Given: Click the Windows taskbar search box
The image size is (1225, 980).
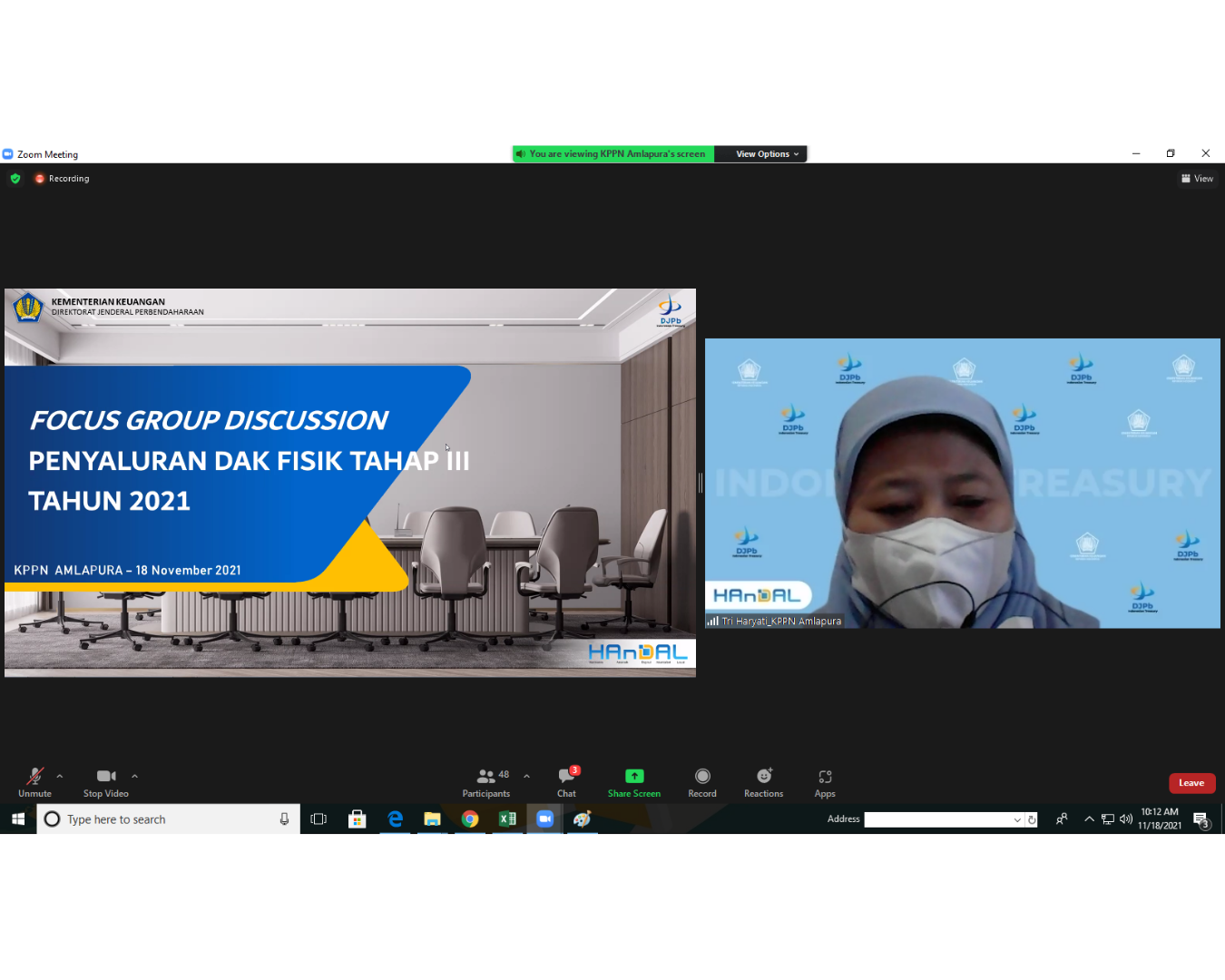Looking at the screenshot, I should (169, 819).
